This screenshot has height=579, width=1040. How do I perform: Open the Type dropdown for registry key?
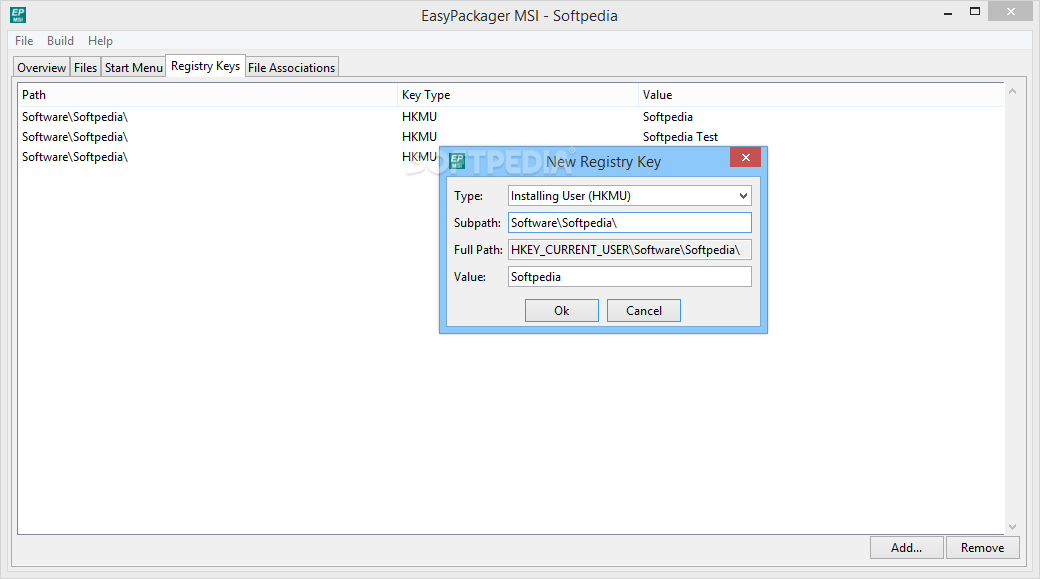pyautogui.click(x=629, y=196)
